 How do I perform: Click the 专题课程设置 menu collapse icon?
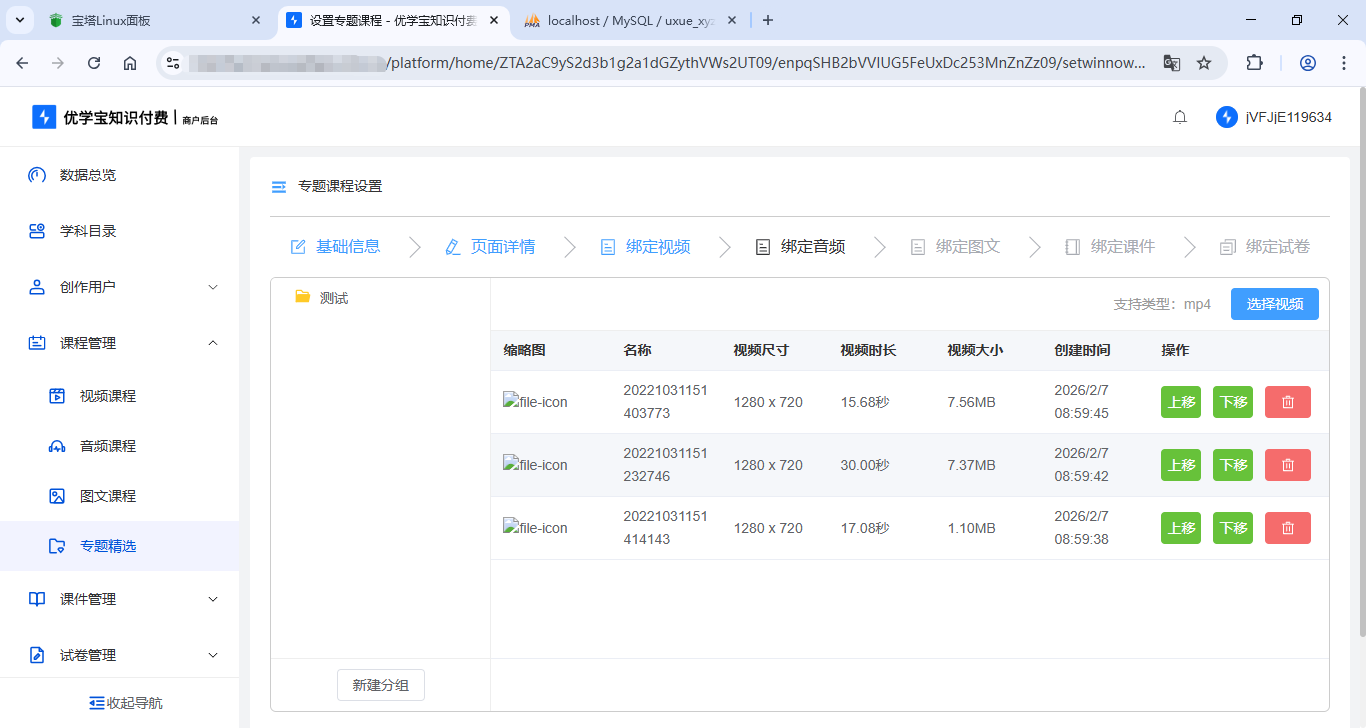tap(279, 187)
